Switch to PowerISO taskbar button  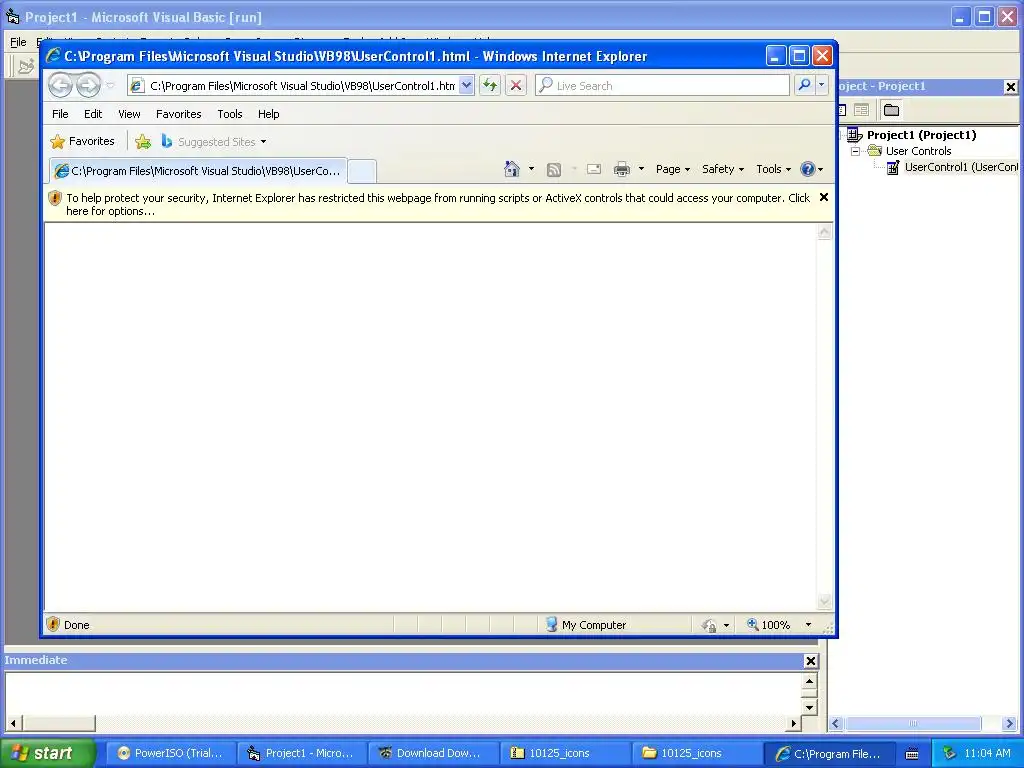click(170, 753)
